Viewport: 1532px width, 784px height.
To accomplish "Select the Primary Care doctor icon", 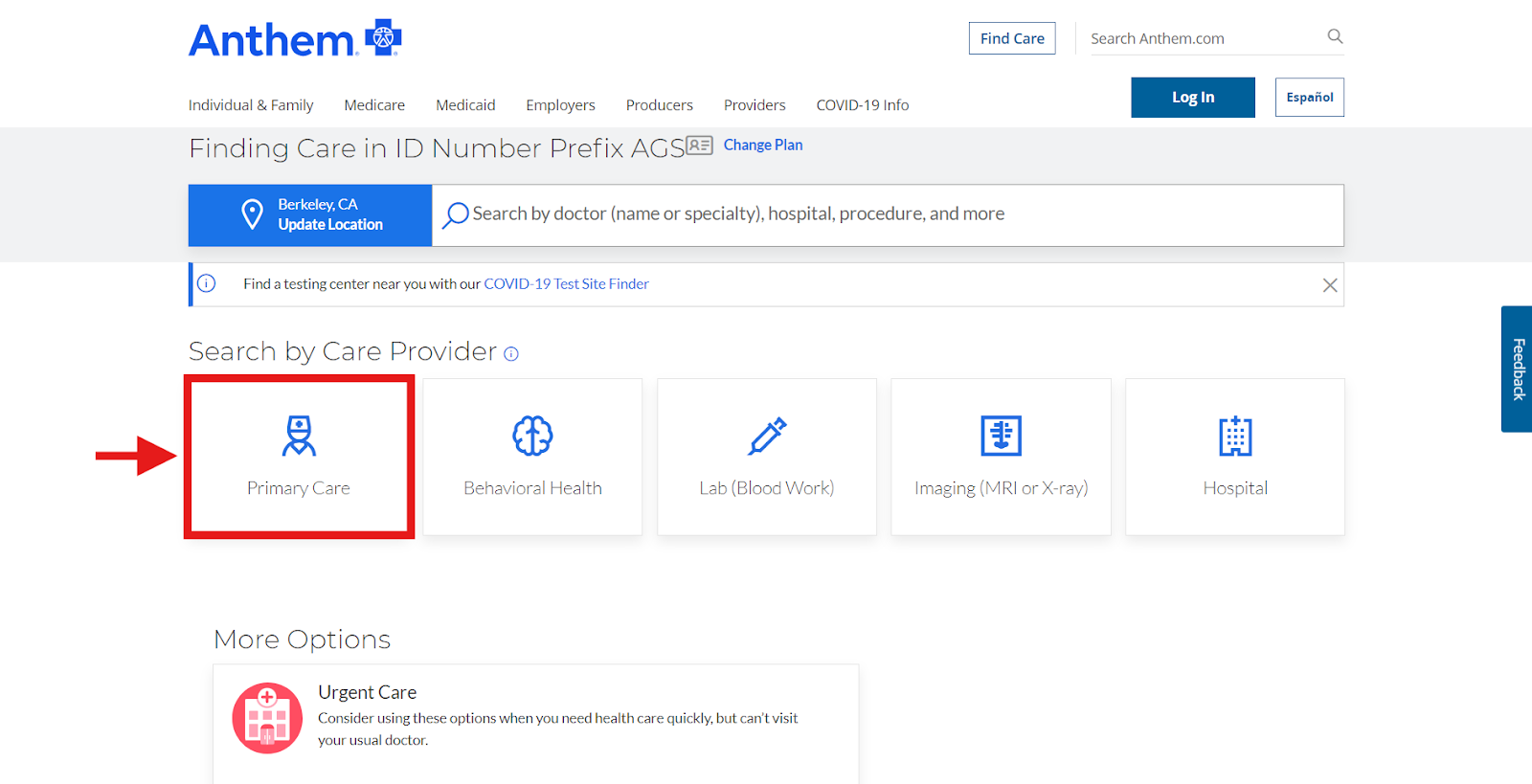I will [299, 436].
